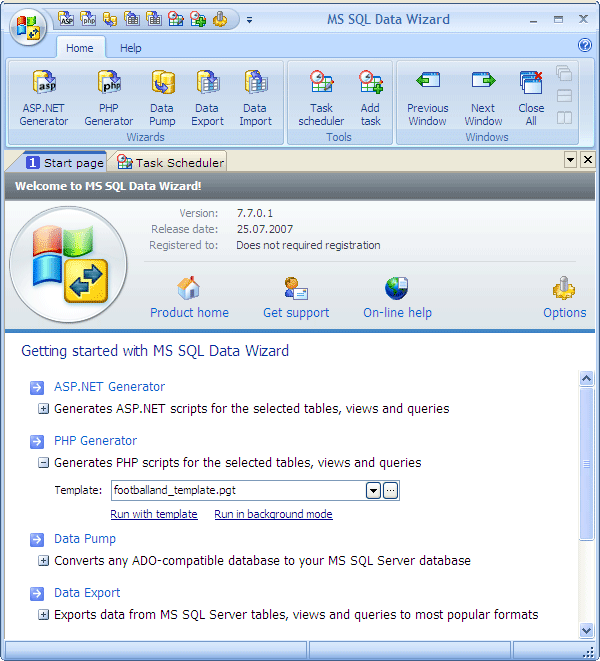Click Close All windows button

pos(531,99)
